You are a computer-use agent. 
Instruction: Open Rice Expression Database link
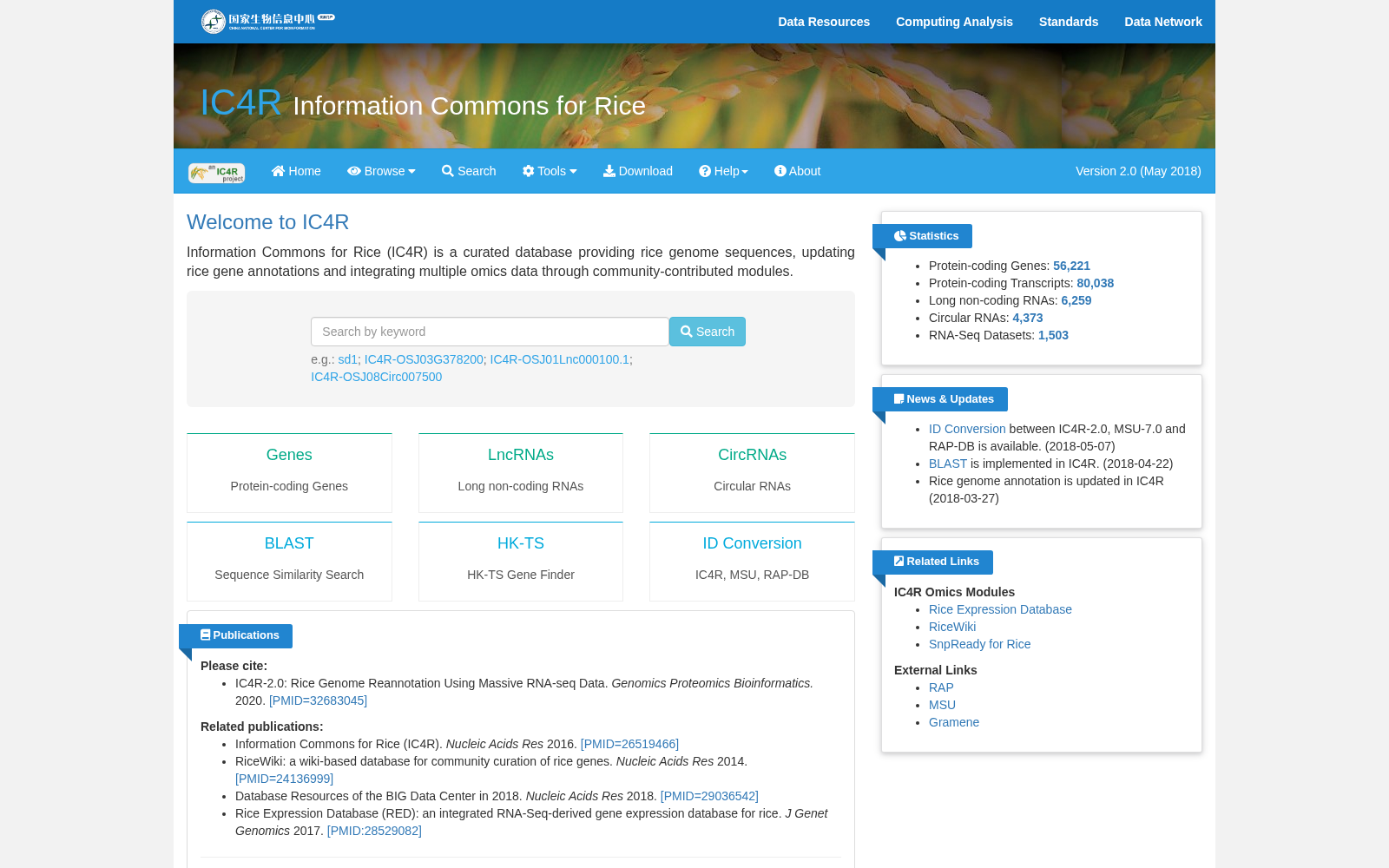[x=1000, y=609]
